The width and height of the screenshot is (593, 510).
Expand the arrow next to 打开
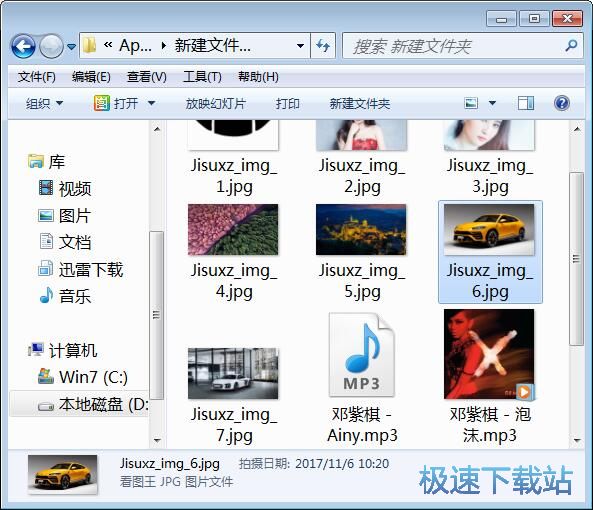pyautogui.click(x=151, y=103)
